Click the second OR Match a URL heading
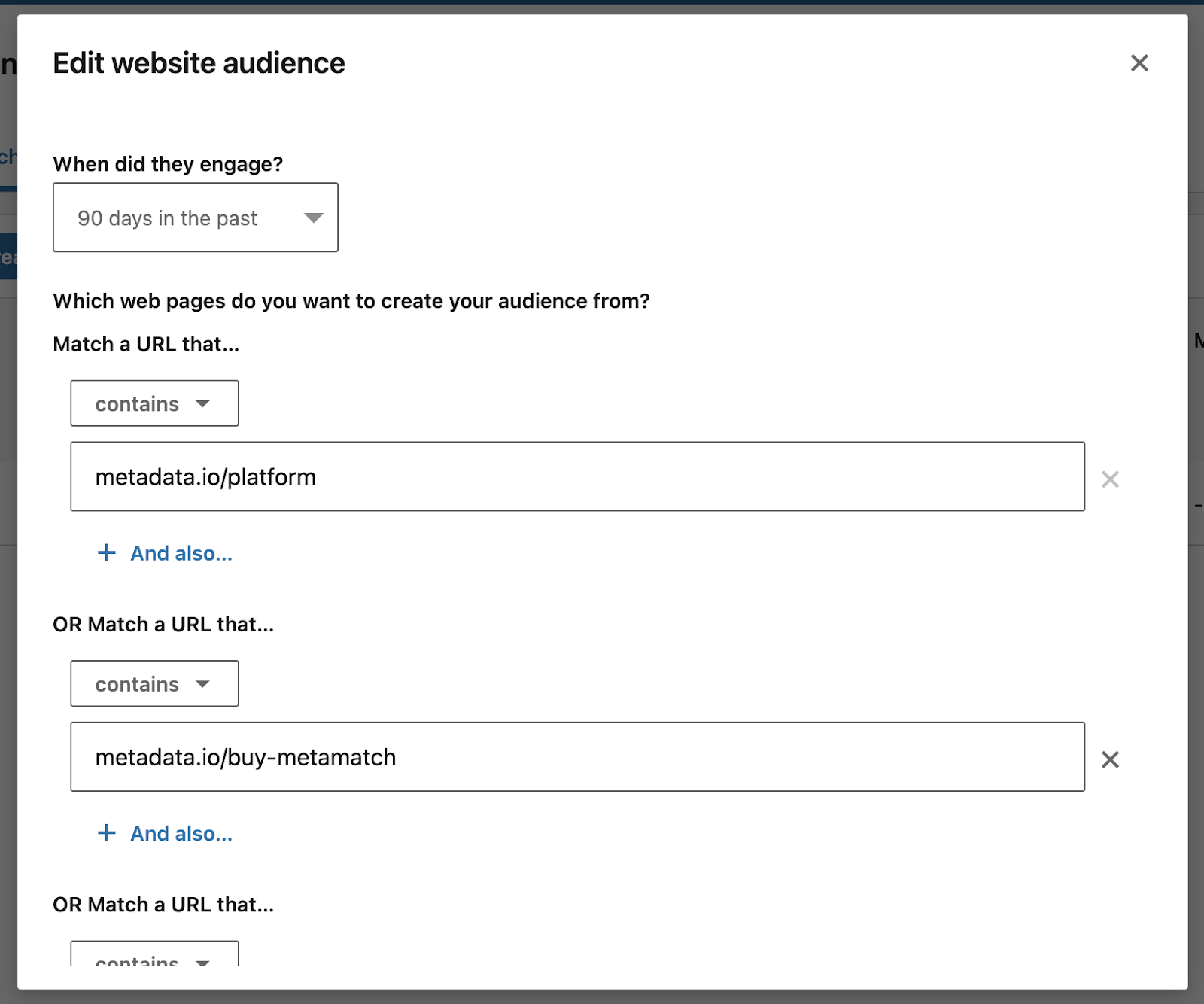The width and height of the screenshot is (1204, 1004). 163,904
